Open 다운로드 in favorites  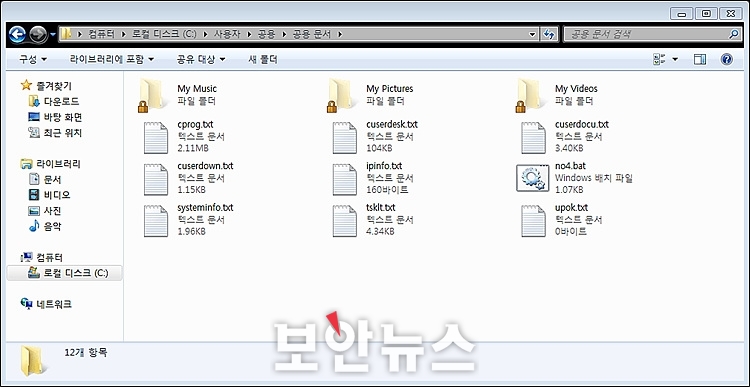tap(62, 101)
